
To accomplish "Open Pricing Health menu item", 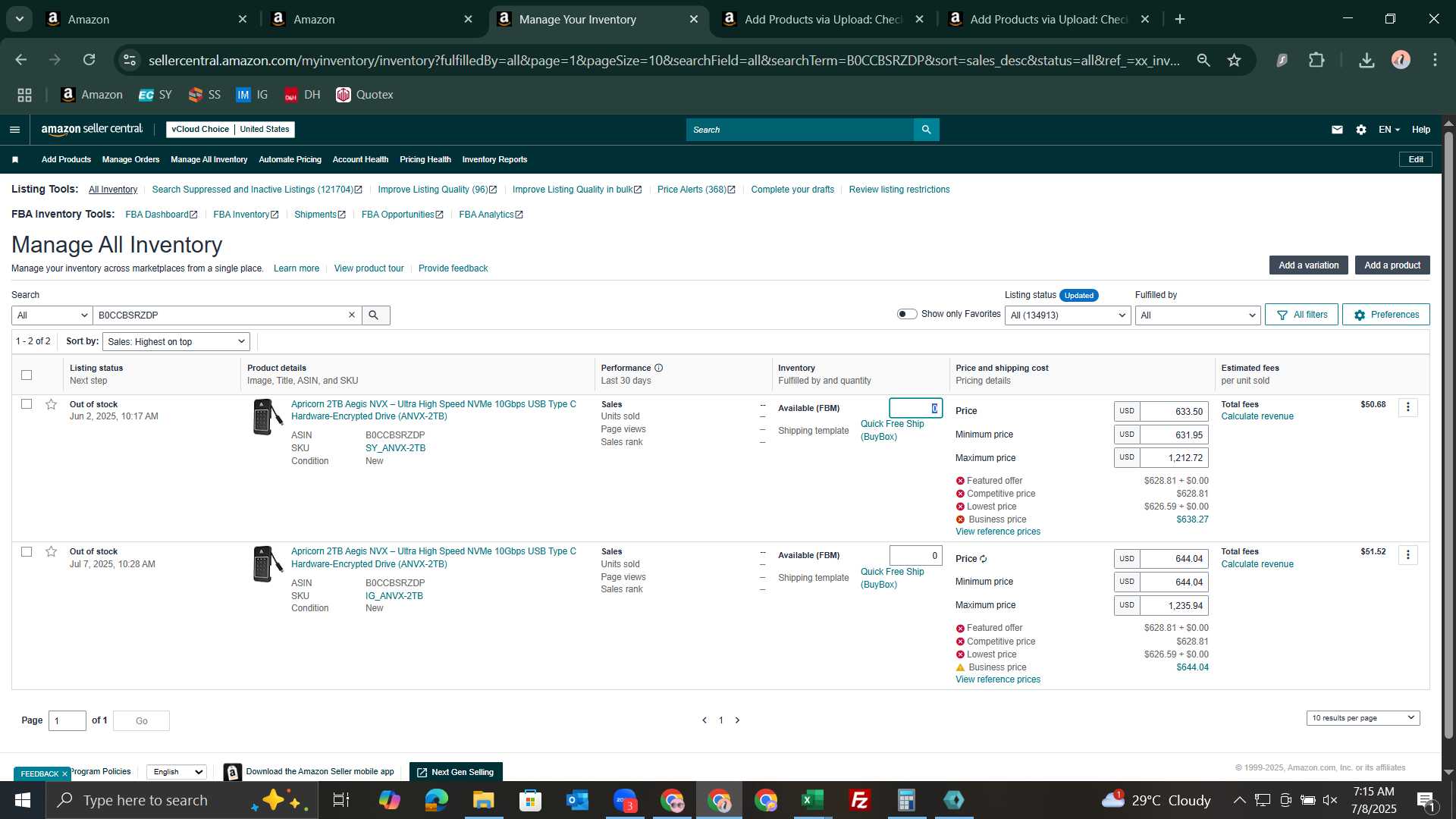I will (x=425, y=159).
